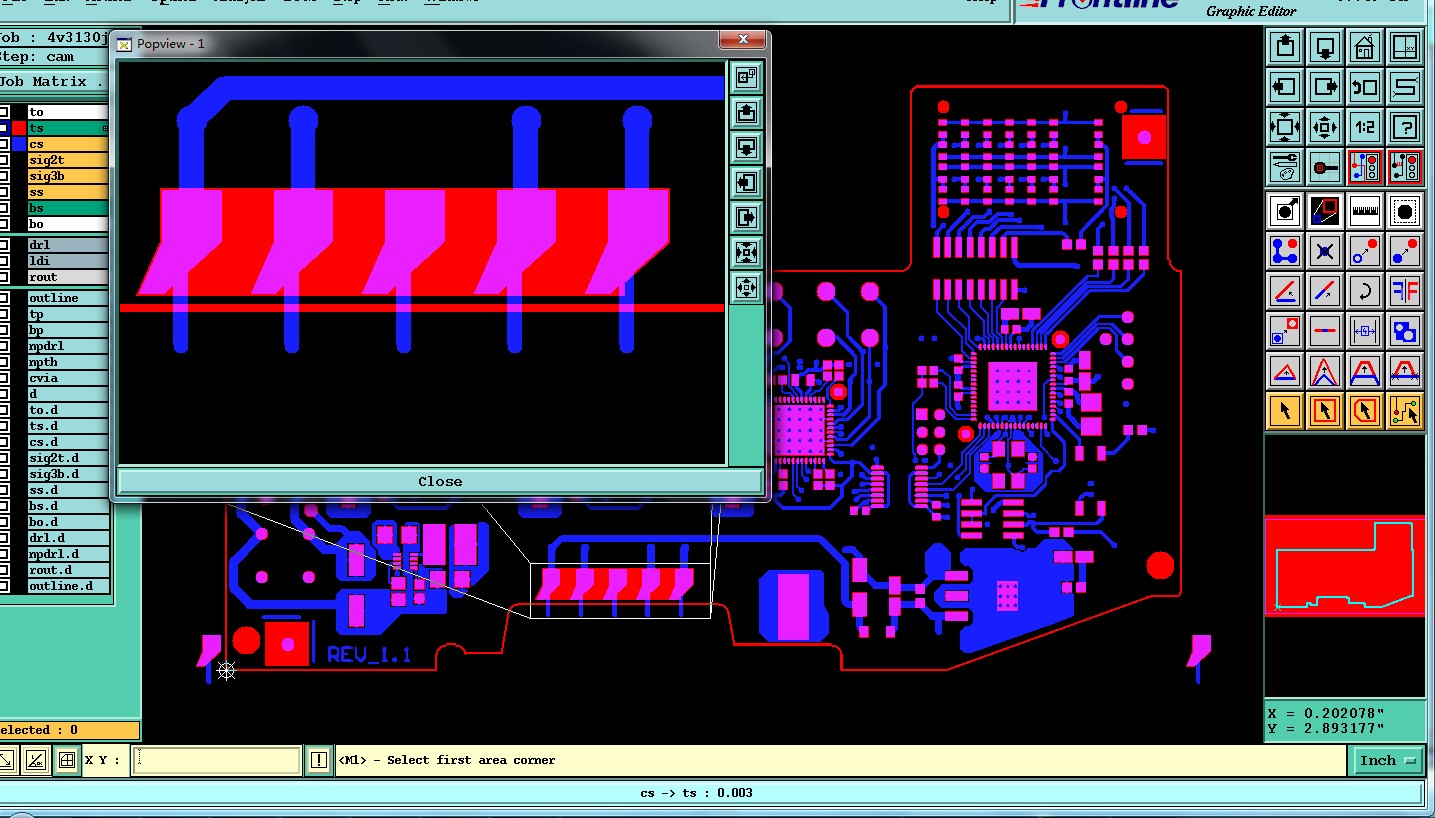Click the red board overview thumbnail
This screenshot has height=818, width=1435.
point(1345,566)
